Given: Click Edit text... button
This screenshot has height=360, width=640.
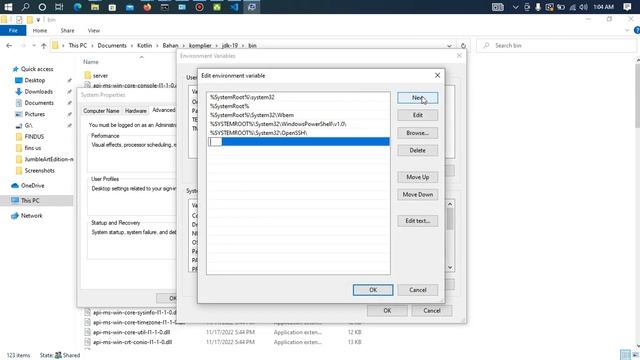Looking at the screenshot, I should [418, 221].
